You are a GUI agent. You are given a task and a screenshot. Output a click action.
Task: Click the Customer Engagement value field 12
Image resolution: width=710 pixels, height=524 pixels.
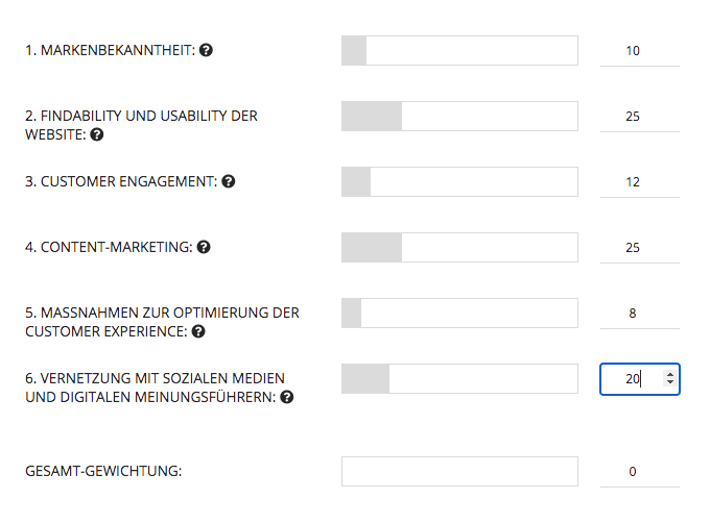coord(640,182)
